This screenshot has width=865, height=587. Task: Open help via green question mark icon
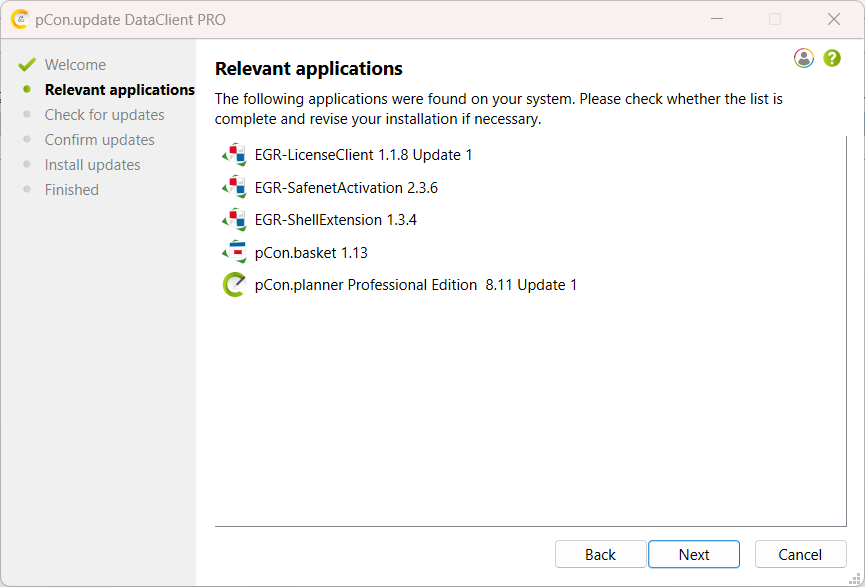point(832,58)
